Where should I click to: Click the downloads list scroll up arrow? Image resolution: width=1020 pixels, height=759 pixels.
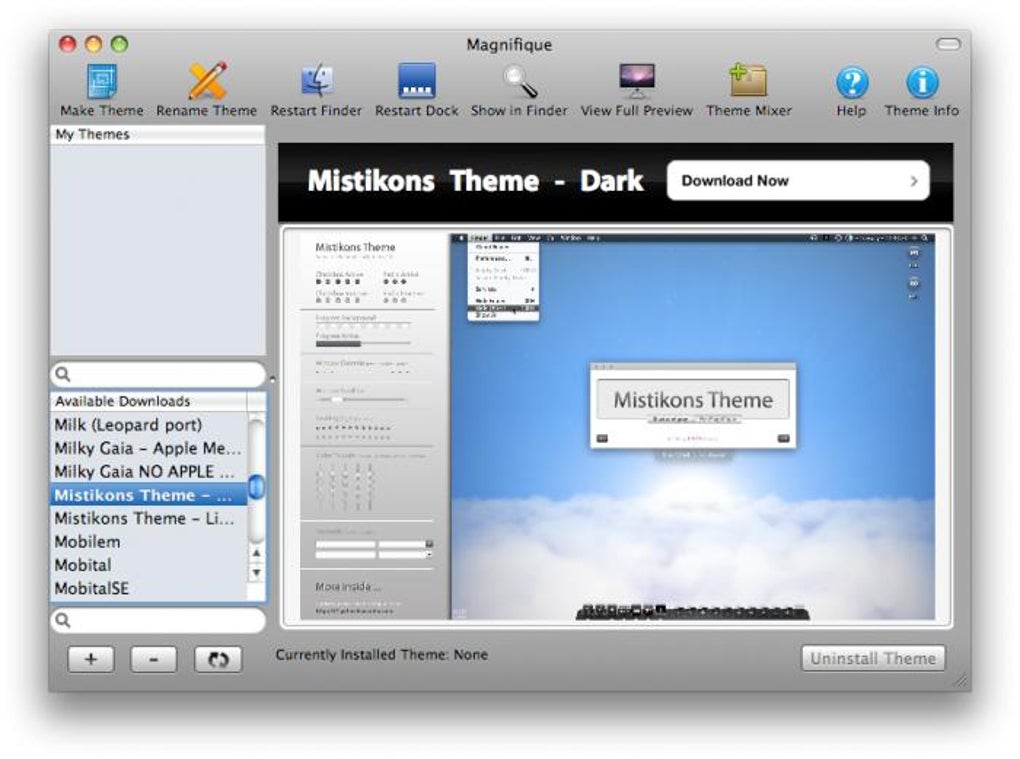point(257,553)
